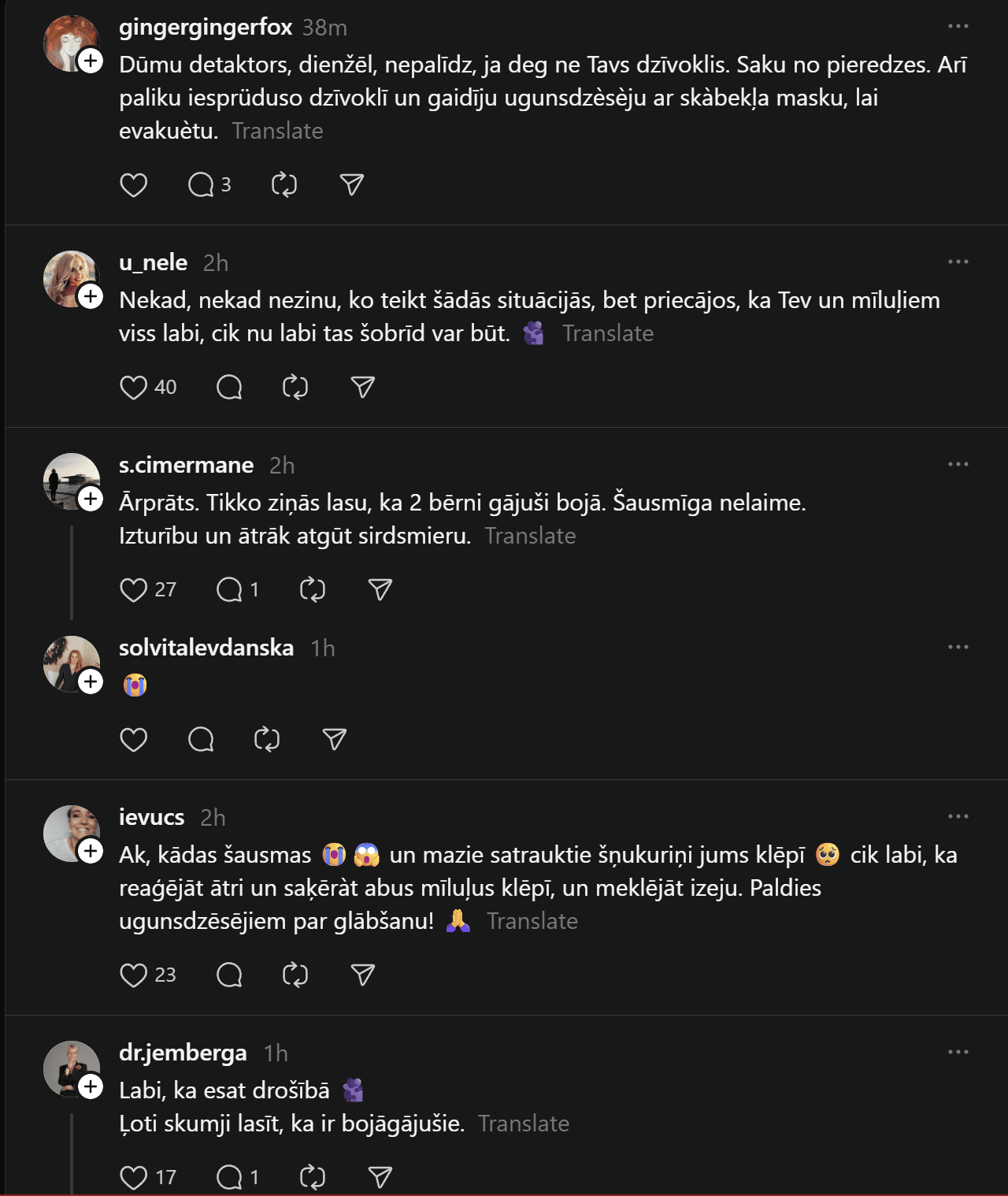Share ievucs's comment with send icon
The height and width of the screenshot is (1196, 1008).
point(363,975)
